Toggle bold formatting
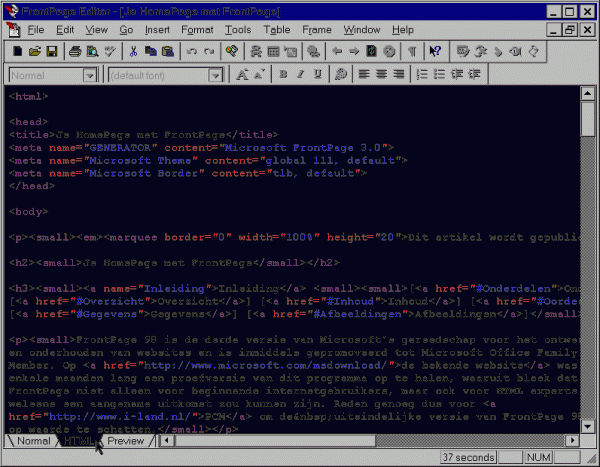Viewport: 600px width, 467px height. [283, 74]
